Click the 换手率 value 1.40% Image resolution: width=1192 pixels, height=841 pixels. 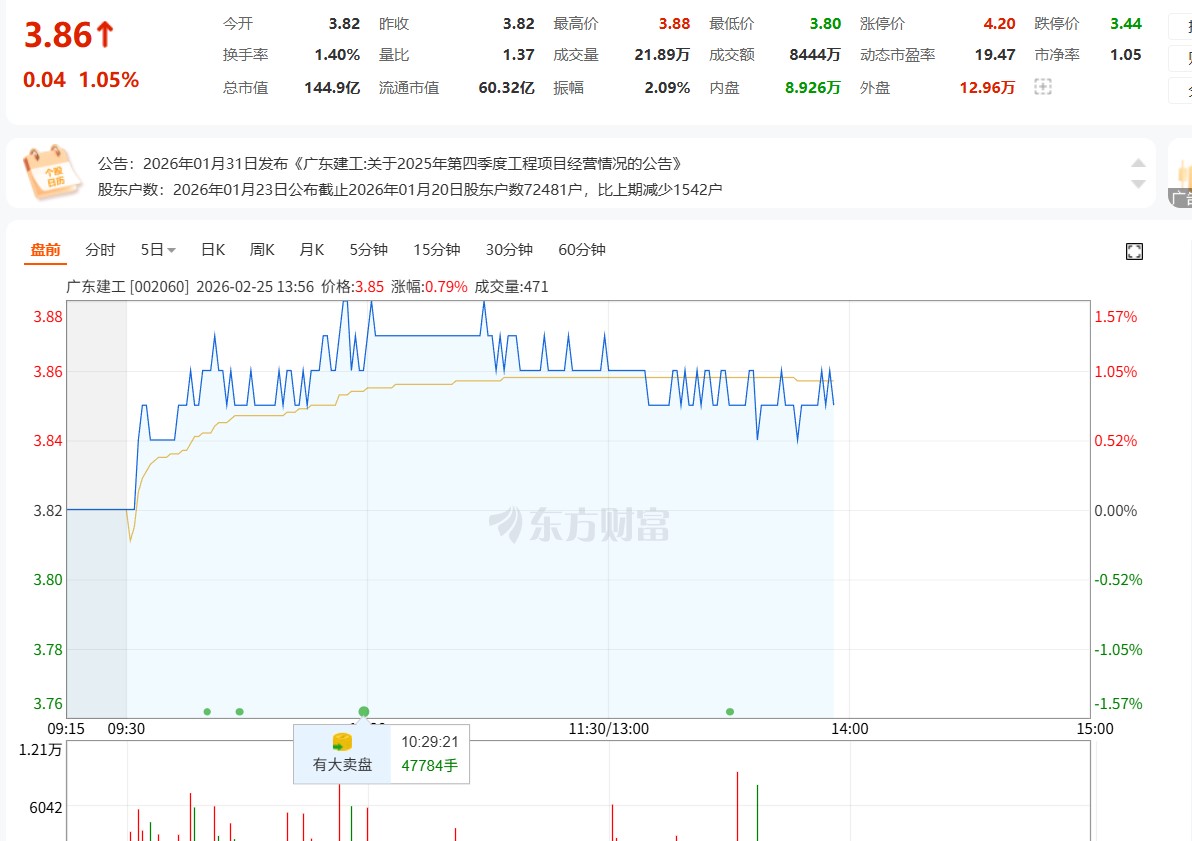click(x=338, y=55)
